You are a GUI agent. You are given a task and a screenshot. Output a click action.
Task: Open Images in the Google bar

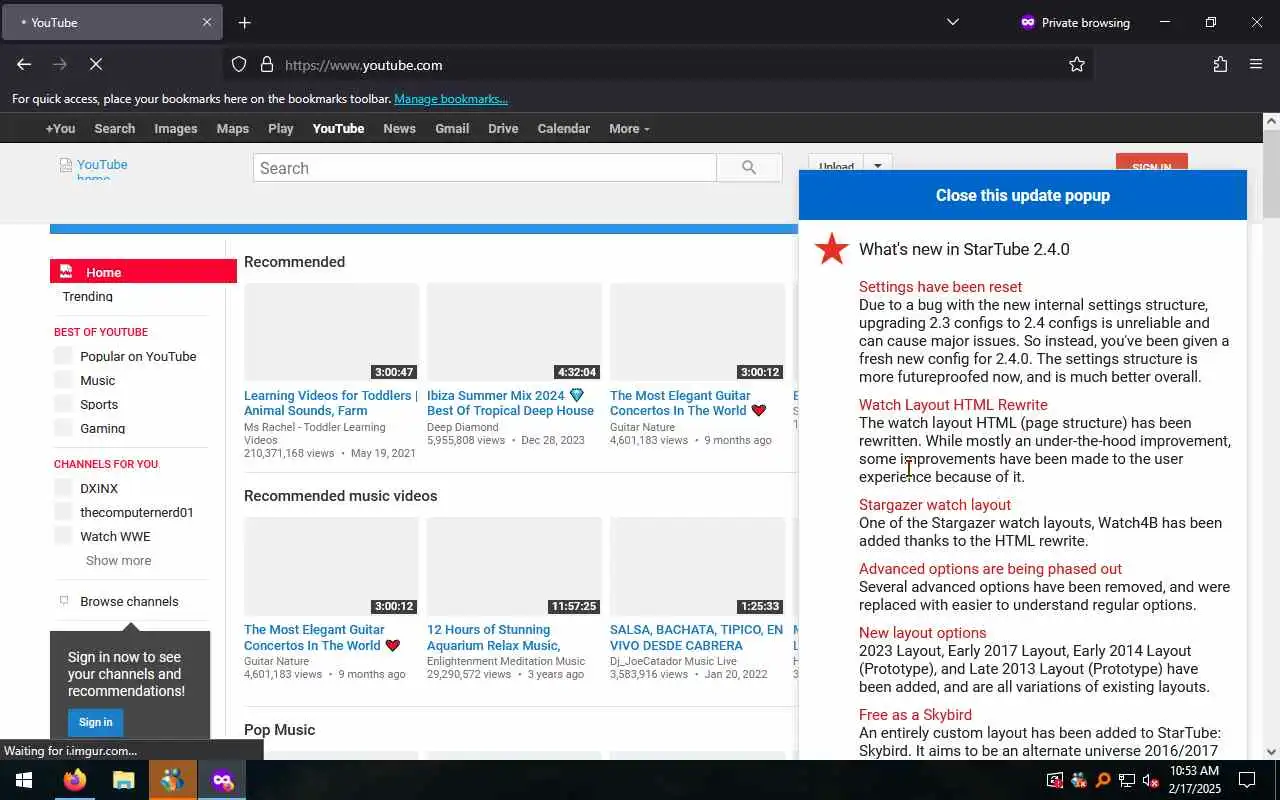point(175,129)
